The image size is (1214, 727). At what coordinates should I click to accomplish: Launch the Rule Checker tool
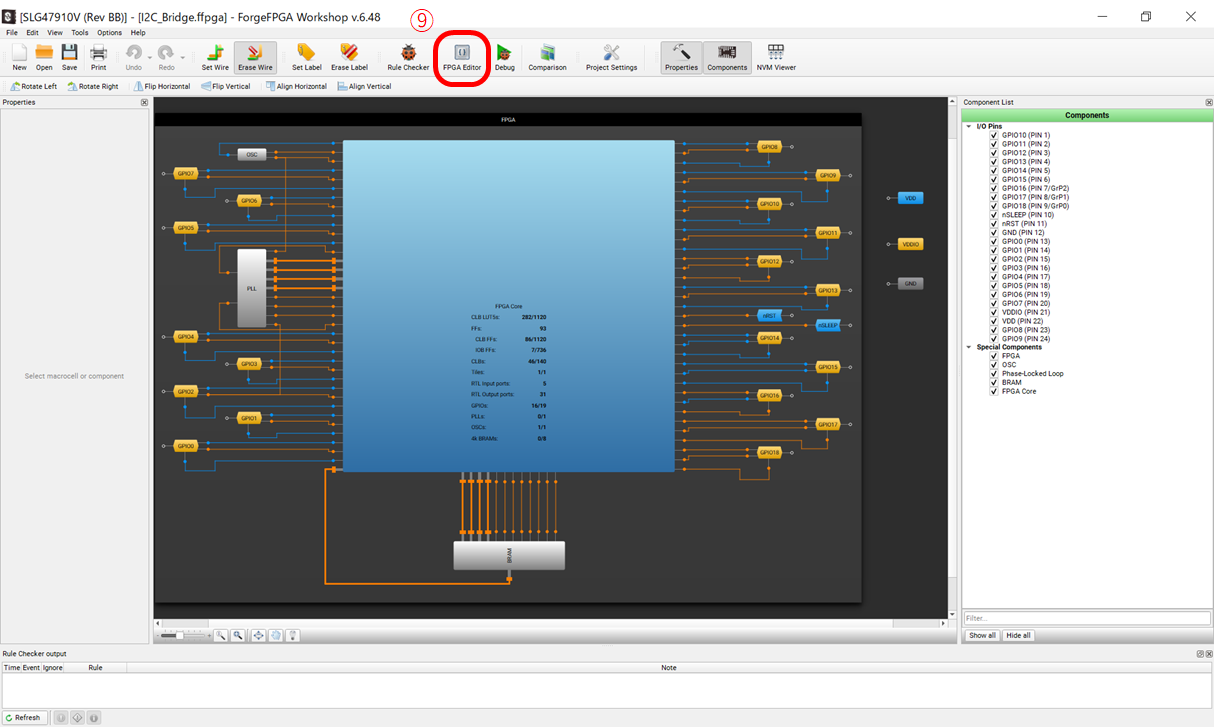pos(408,56)
